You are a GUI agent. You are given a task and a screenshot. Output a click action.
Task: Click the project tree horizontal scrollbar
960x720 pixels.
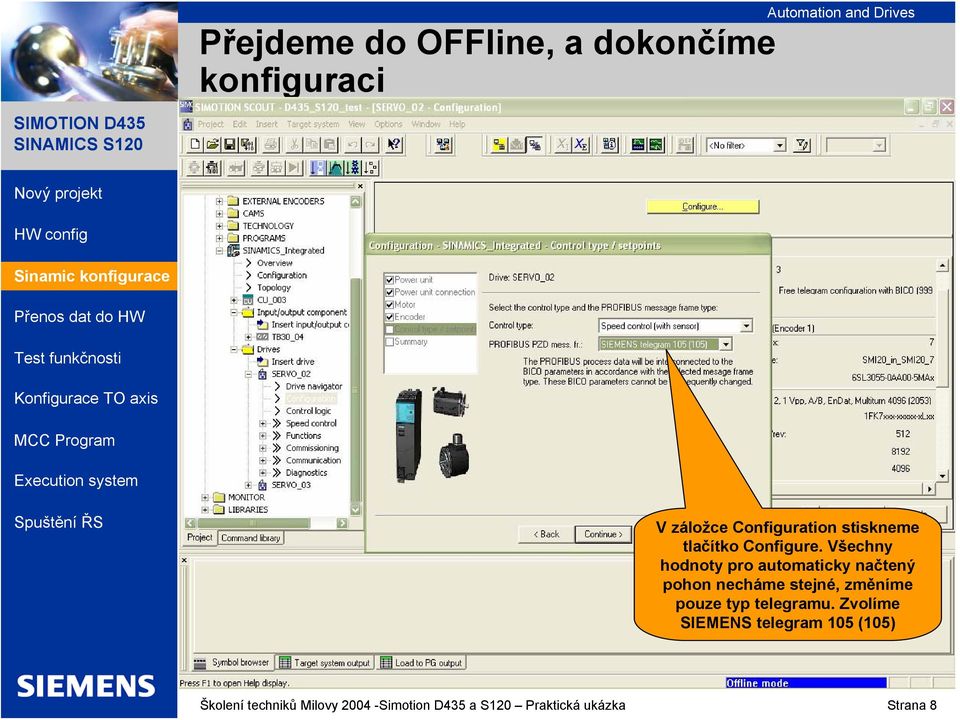coord(266,523)
